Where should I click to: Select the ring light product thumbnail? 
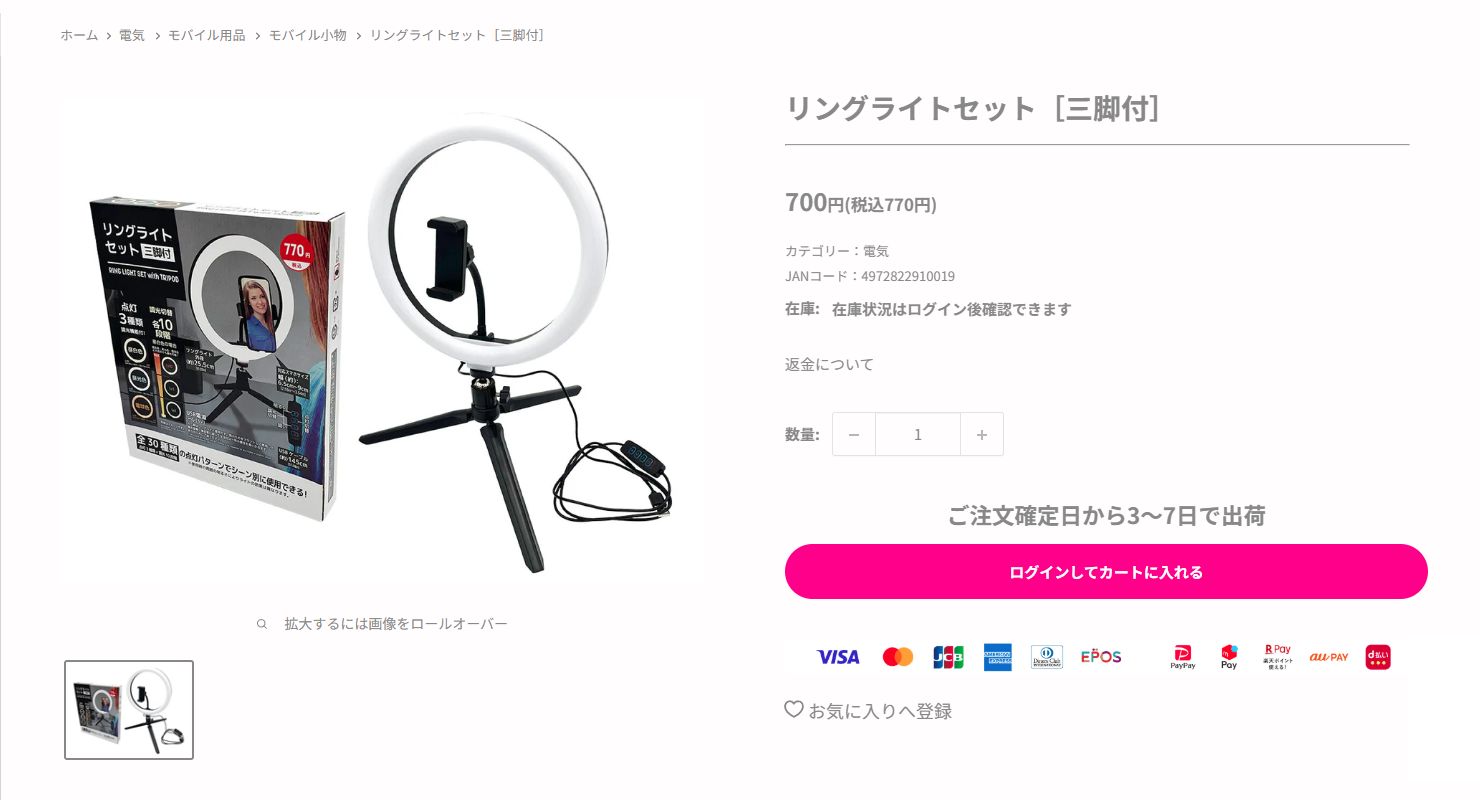(129, 710)
